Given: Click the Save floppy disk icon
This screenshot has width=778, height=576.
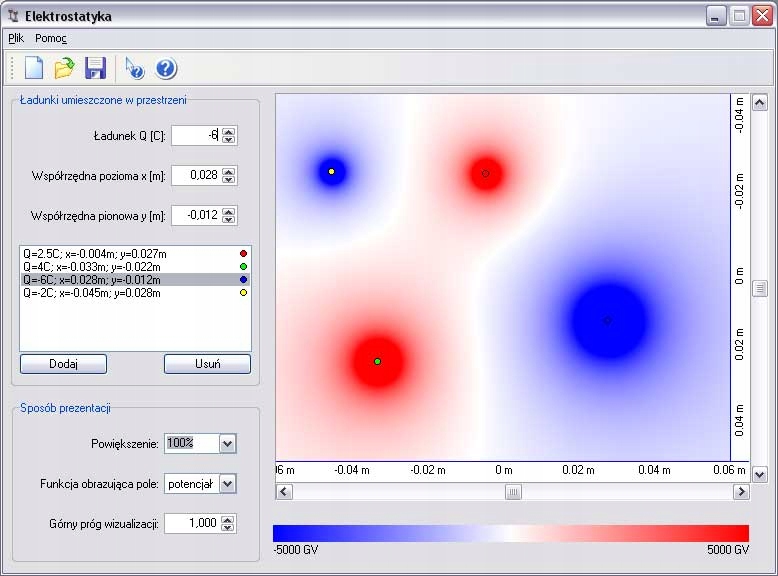Looking at the screenshot, I should [x=95, y=68].
